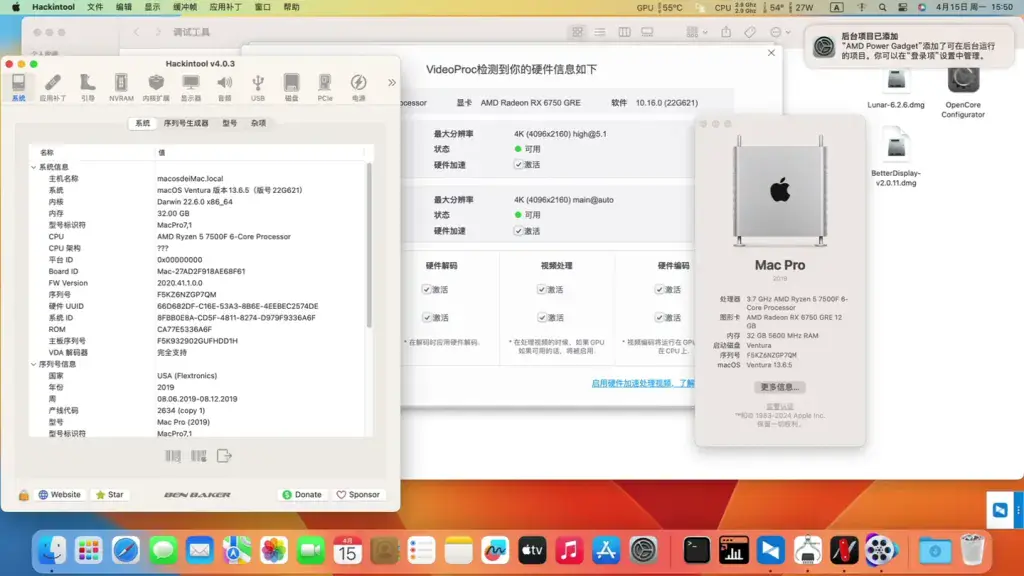Collapse the 序列号信息 tree group
Image resolution: width=1024 pixels, height=576 pixels.
click(34, 364)
